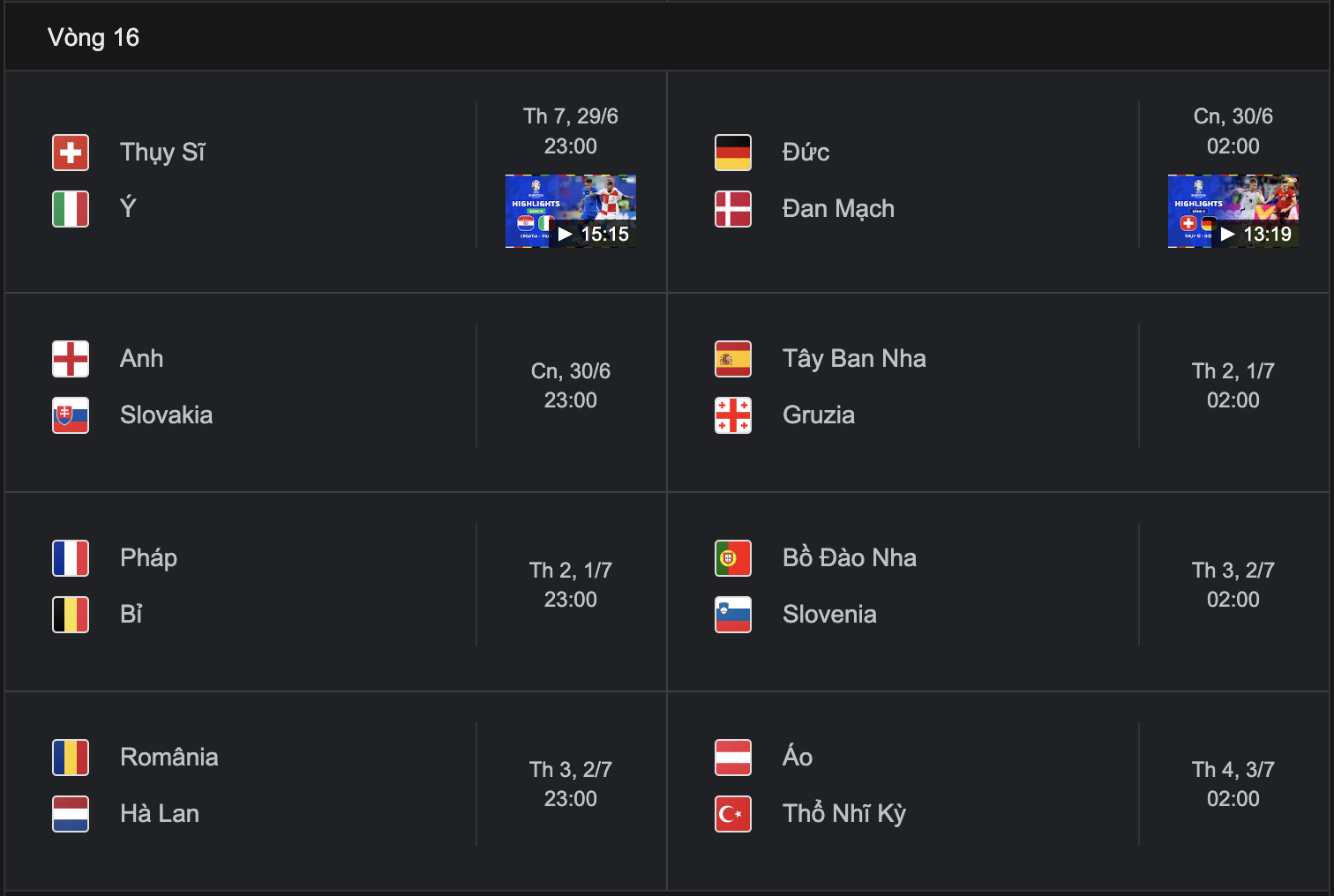Open the Bồ Đào Nha vs Slovenia match
The width and height of the screenshot is (1334, 896).
coord(999,592)
